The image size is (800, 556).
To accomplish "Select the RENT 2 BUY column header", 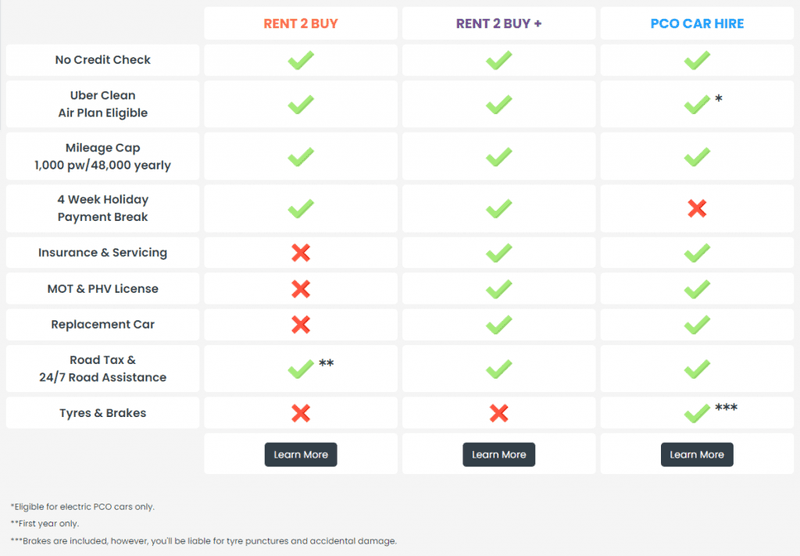I will pos(300,23).
